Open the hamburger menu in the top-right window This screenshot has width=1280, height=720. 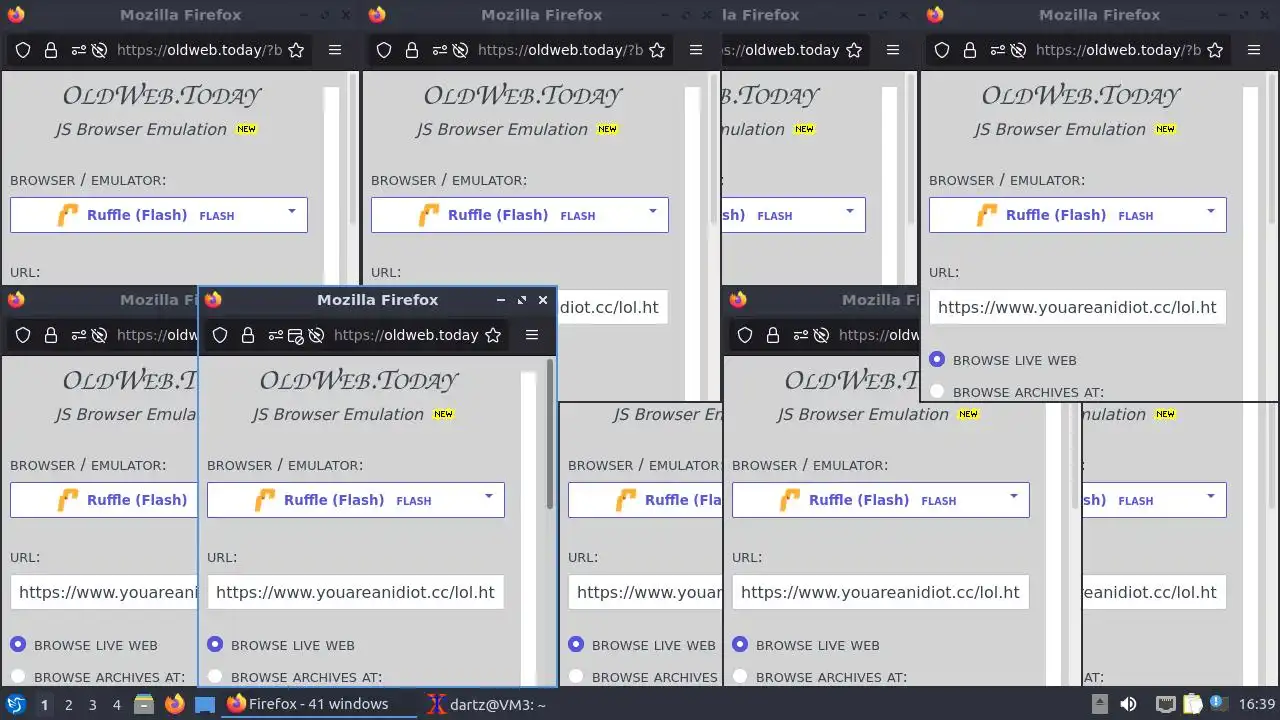click(1254, 50)
